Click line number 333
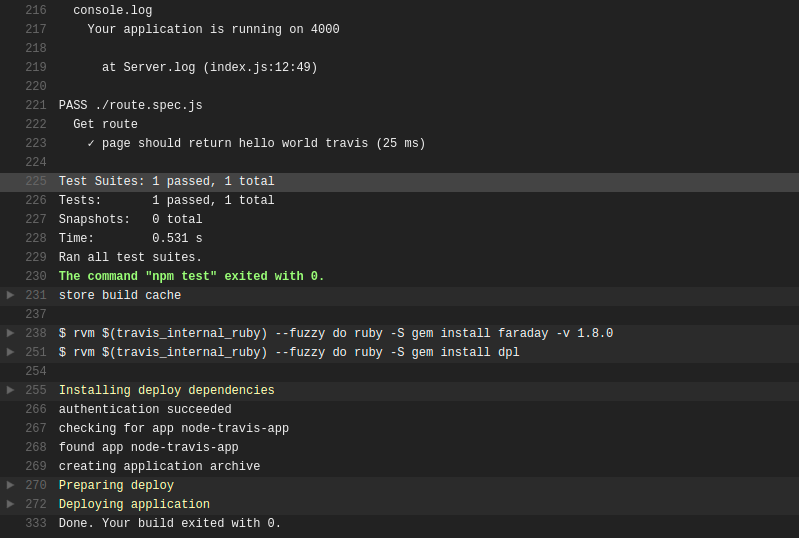Viewport: 799px width, 538px height. pos(36,523)
